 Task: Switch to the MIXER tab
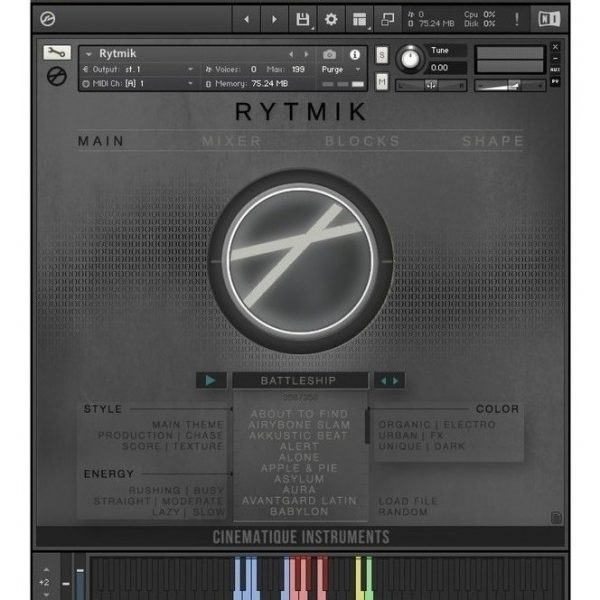pyautogui.click(x=232, y=141)
